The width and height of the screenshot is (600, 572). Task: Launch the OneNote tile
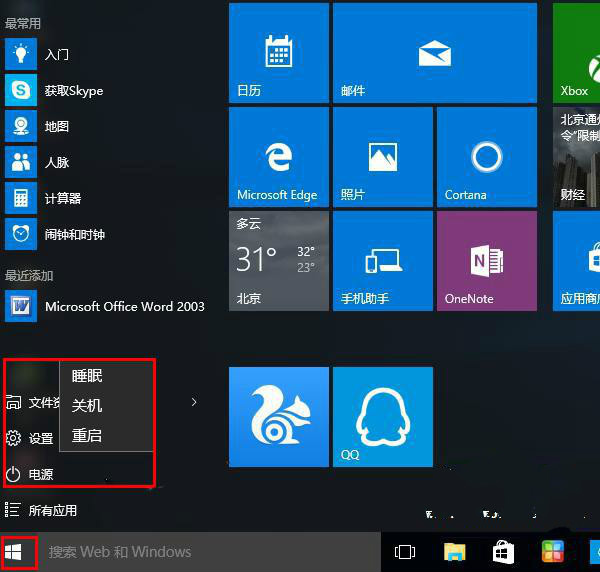coord(486,260)
